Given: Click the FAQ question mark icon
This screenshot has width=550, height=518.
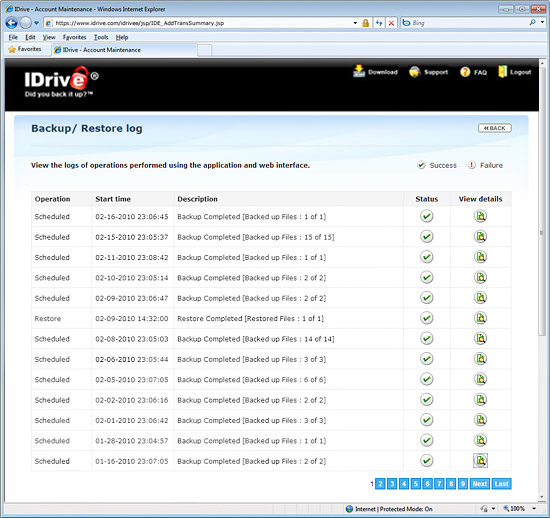Looking at the screenshot, I should pyautogui.click(x=465, y=72).
